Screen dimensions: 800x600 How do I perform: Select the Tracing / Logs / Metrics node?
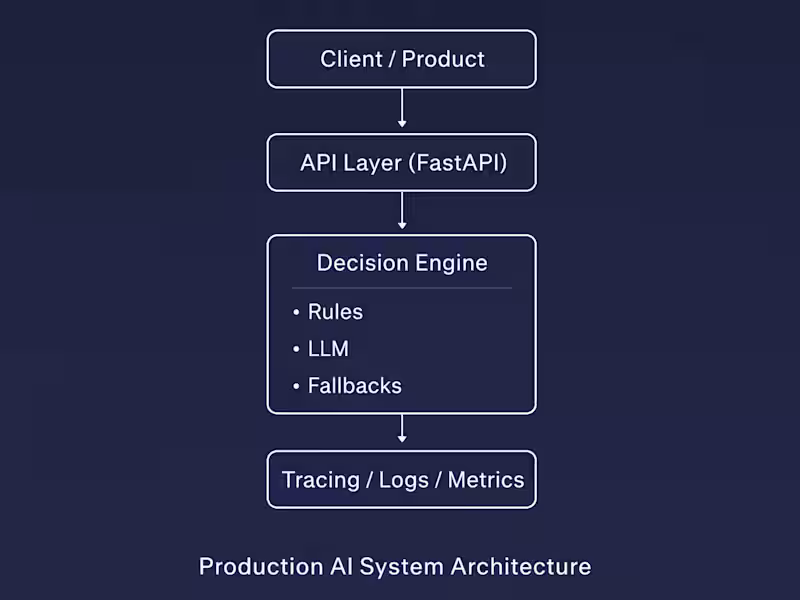[401, 480]
